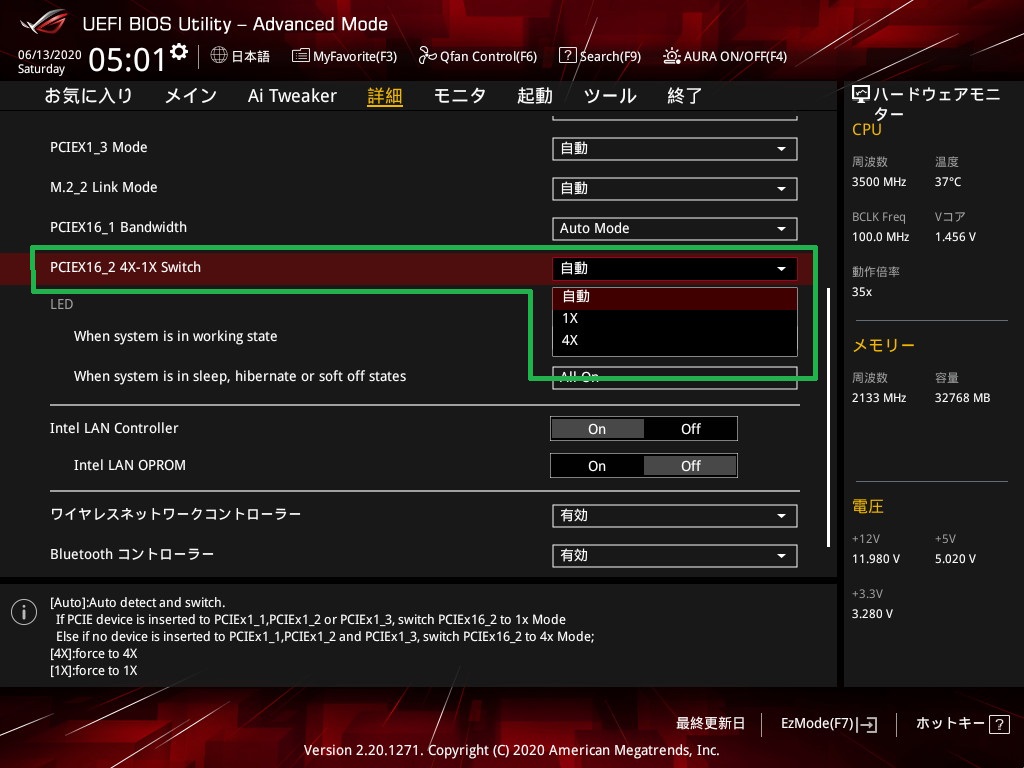The width and height of the screenshot is (1024, 768).
Task: Click 最終更新日 button
Action: (x=711, y=724)
